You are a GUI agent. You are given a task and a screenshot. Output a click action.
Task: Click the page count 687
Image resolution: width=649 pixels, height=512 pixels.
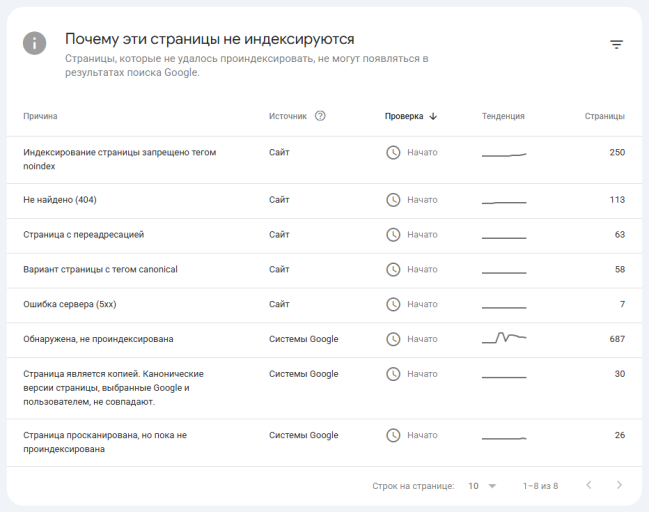click(x=617, y=339)
